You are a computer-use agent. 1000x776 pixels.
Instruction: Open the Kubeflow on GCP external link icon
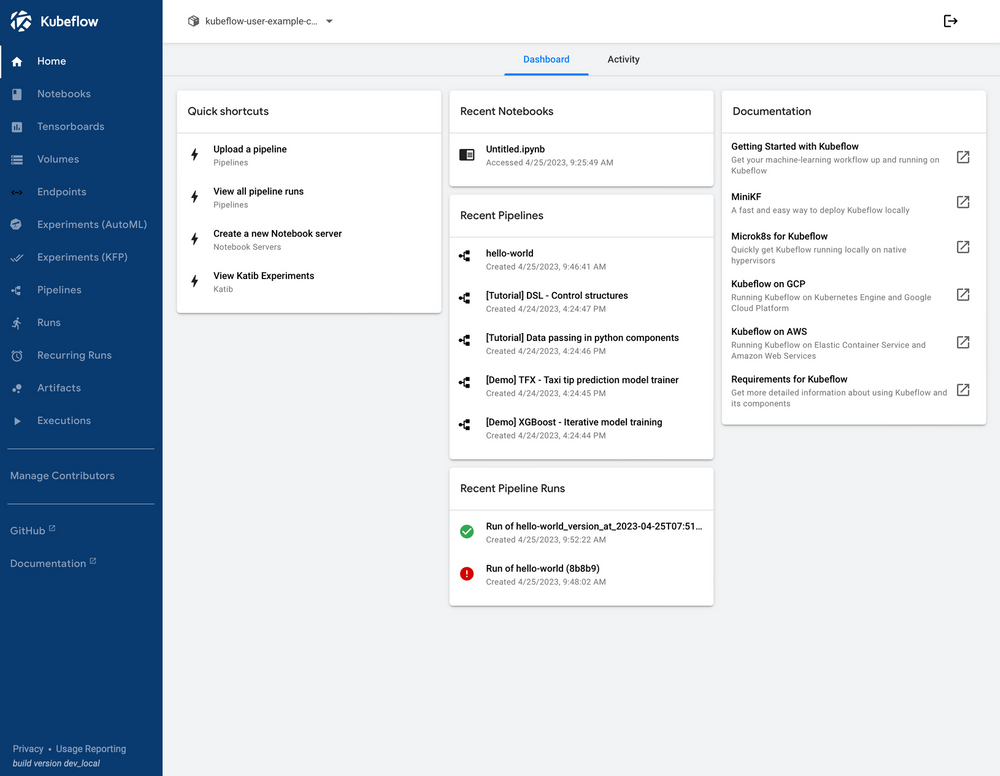tap(962, 295)
